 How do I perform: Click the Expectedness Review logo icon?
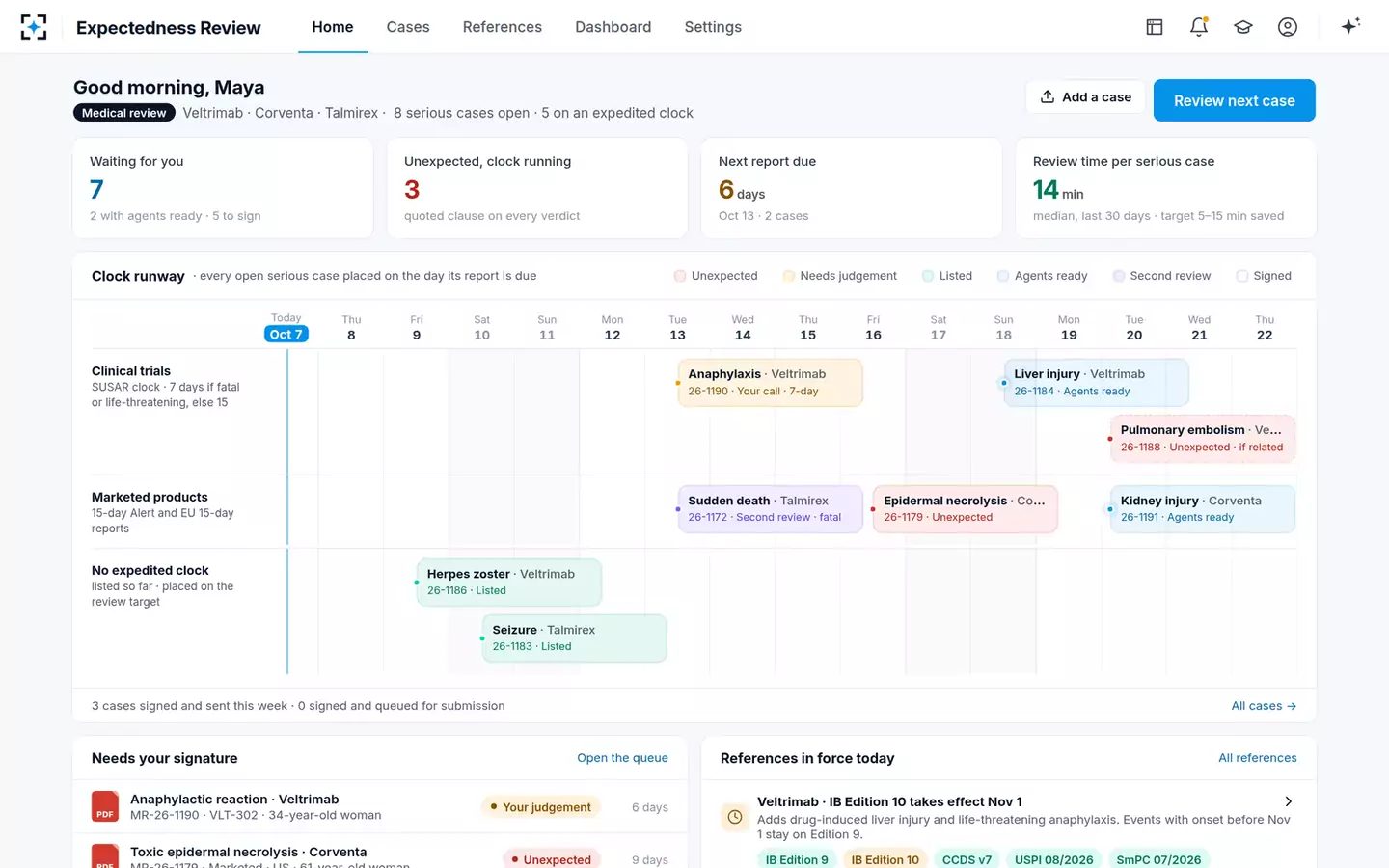(34, 27)
